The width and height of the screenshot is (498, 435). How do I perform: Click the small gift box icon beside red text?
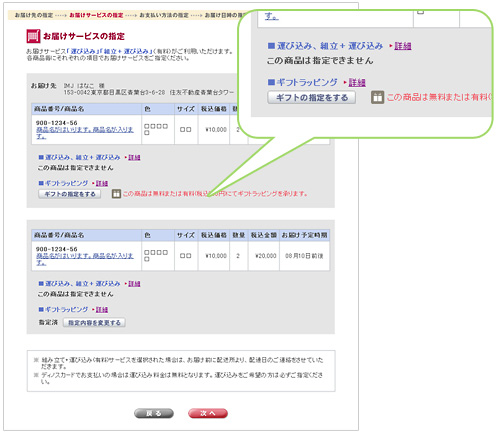(116, 194)
